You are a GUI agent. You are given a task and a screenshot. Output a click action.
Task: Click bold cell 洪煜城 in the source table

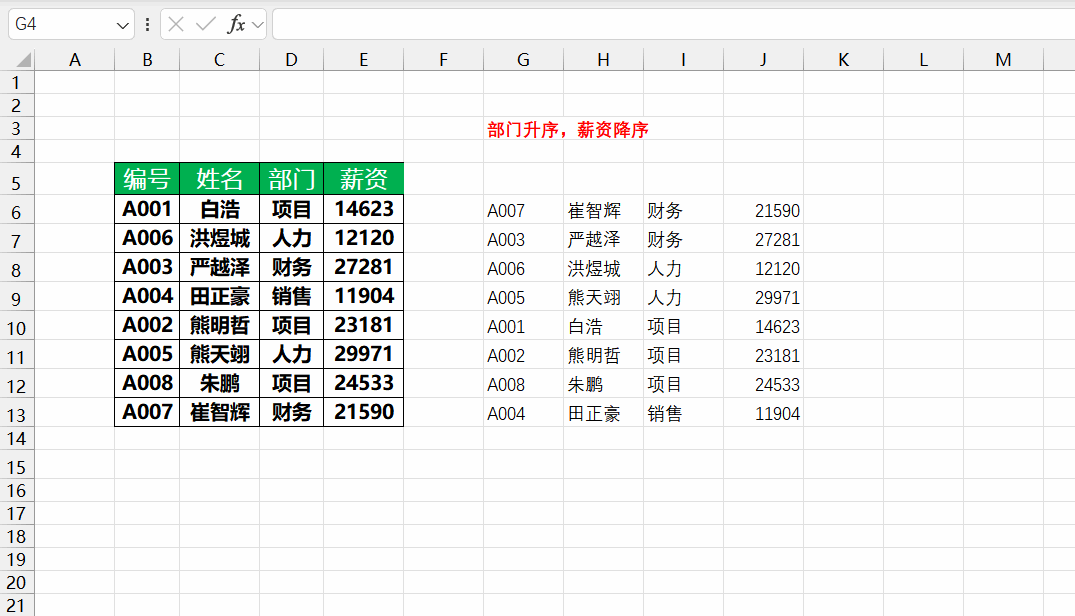(x=219, y=238)
